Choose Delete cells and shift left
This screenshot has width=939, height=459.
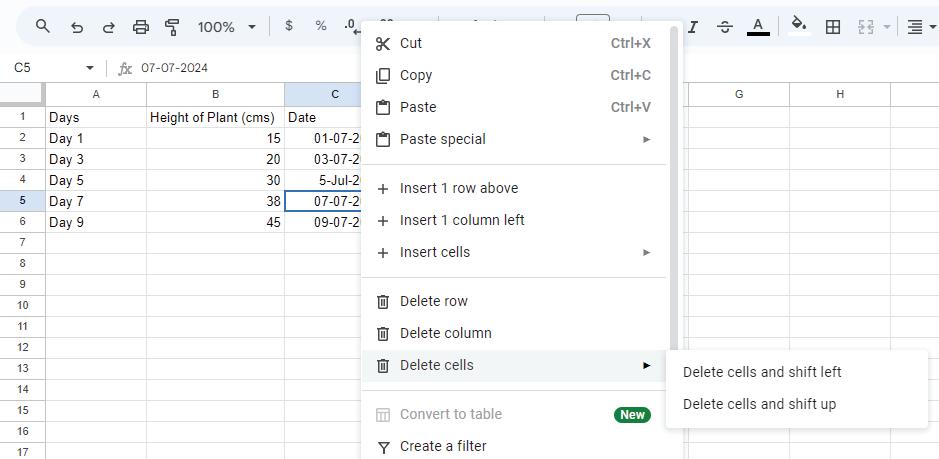pyautogui.click(x=762, y=372)
